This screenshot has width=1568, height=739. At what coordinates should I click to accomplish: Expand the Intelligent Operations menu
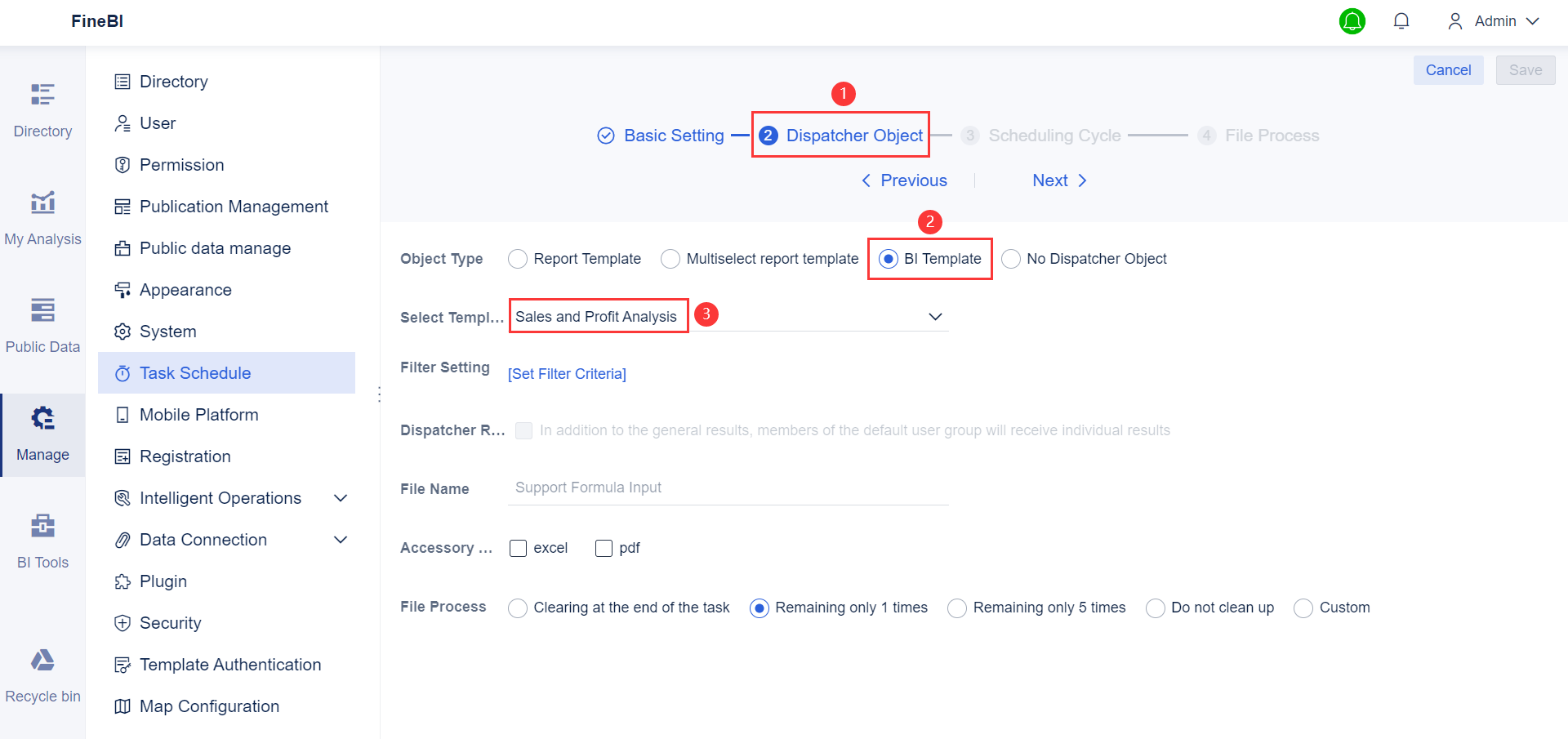(x=220, y=497)
